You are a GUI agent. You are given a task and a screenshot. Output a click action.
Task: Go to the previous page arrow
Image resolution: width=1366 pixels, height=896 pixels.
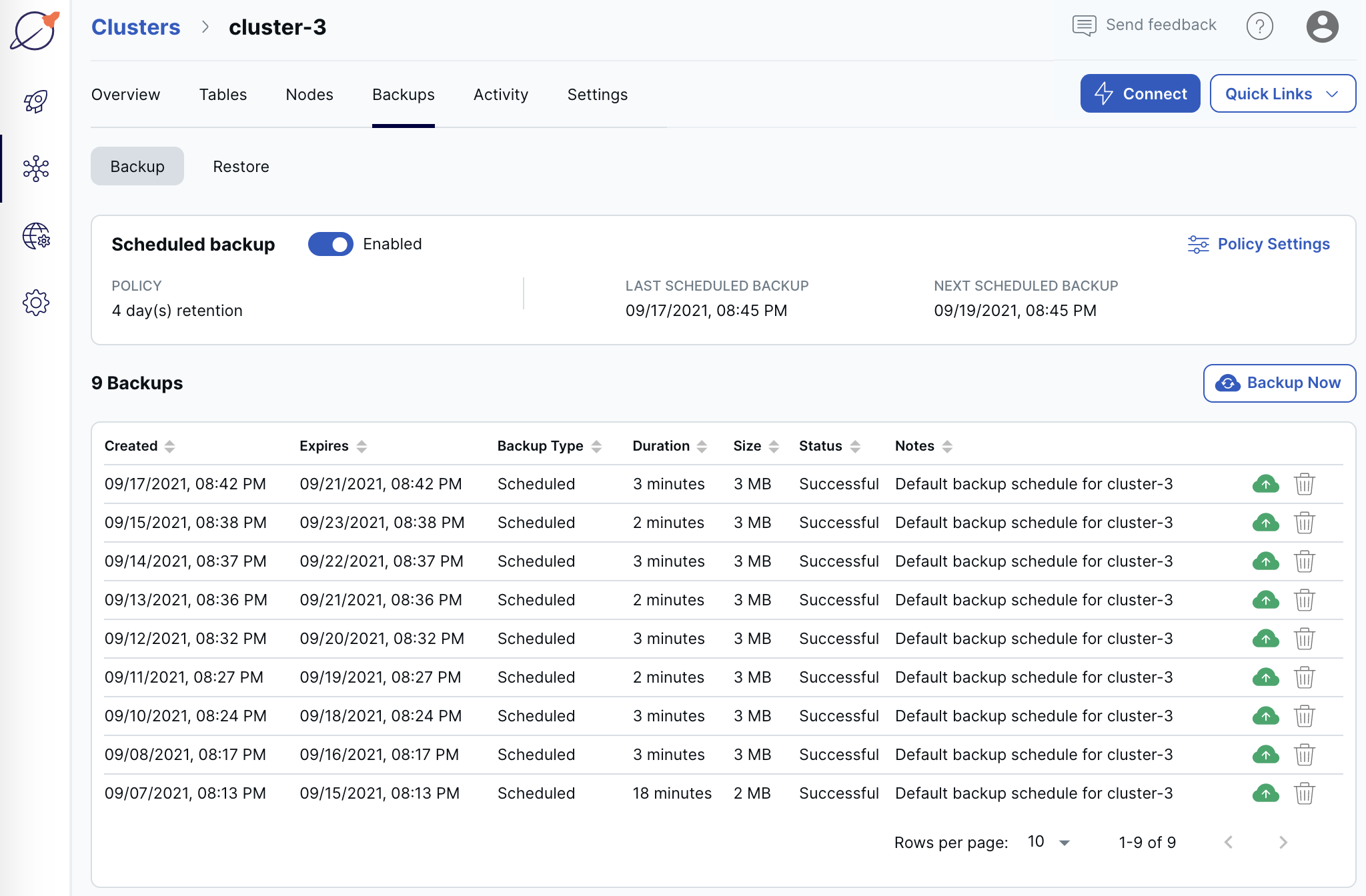[x=1229, y=842]
